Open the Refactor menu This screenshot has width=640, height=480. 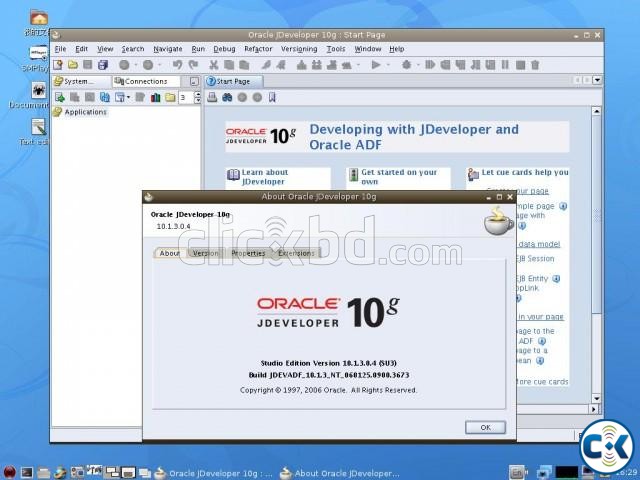coord(258,49)
